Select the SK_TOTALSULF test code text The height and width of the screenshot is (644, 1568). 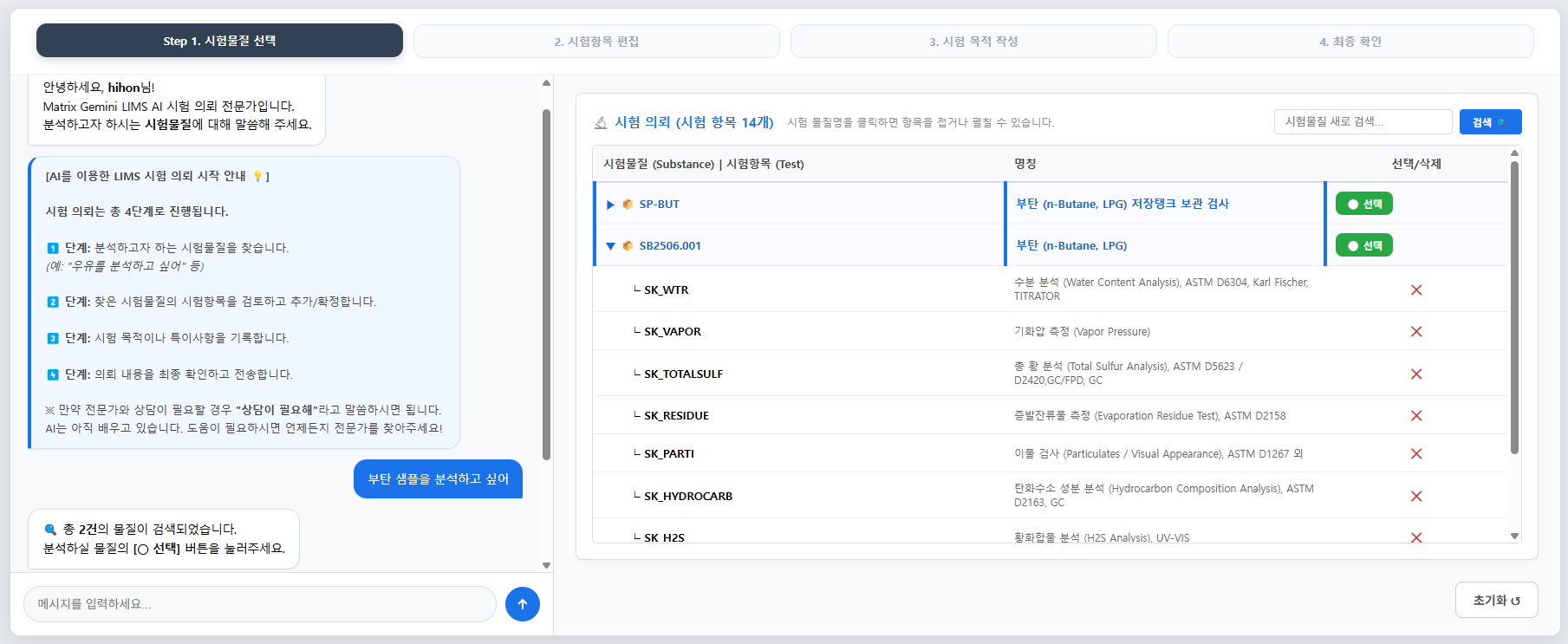tap(683, 374)
